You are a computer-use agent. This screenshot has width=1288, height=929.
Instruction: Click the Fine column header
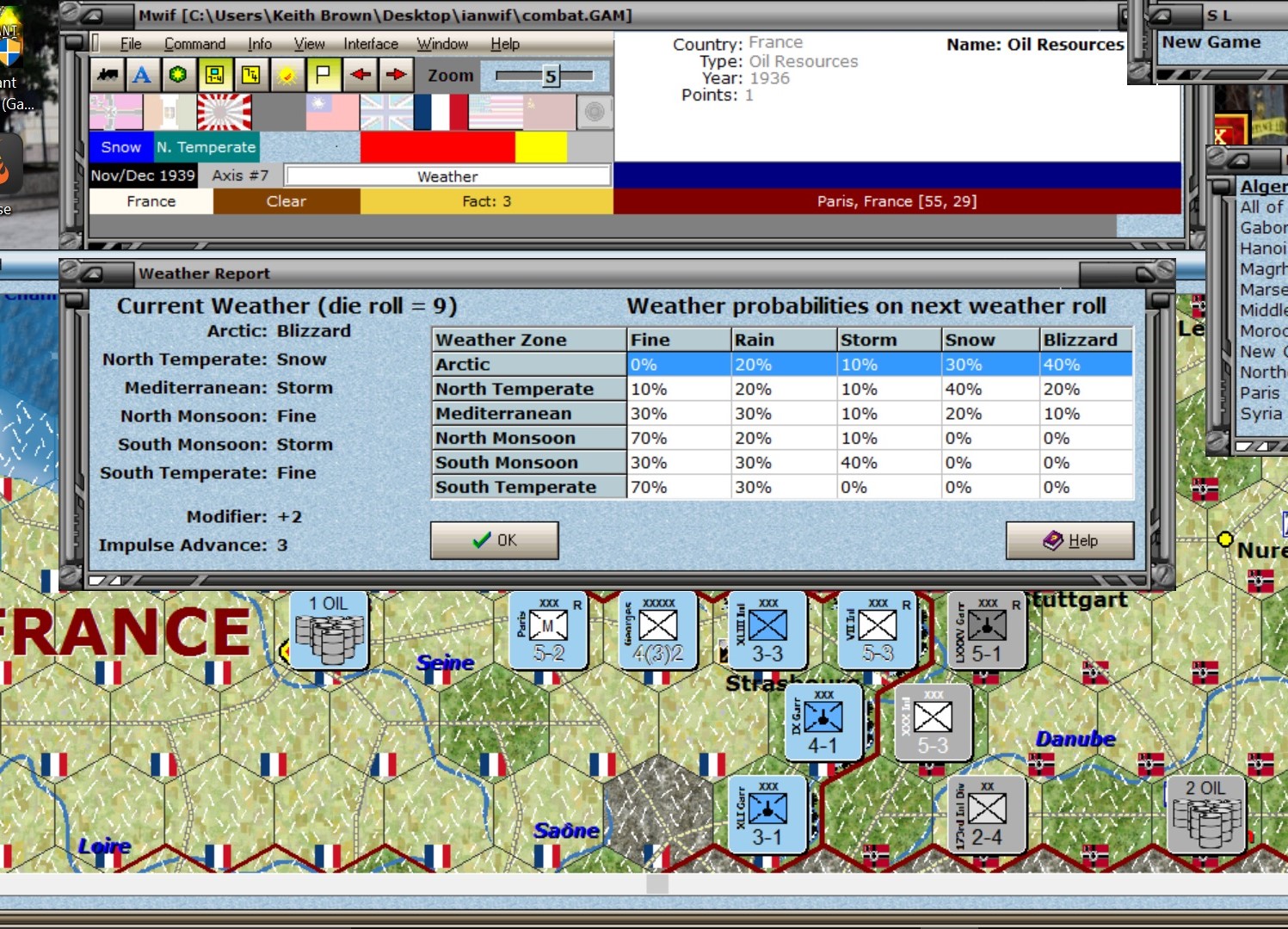tap(678, 340)
